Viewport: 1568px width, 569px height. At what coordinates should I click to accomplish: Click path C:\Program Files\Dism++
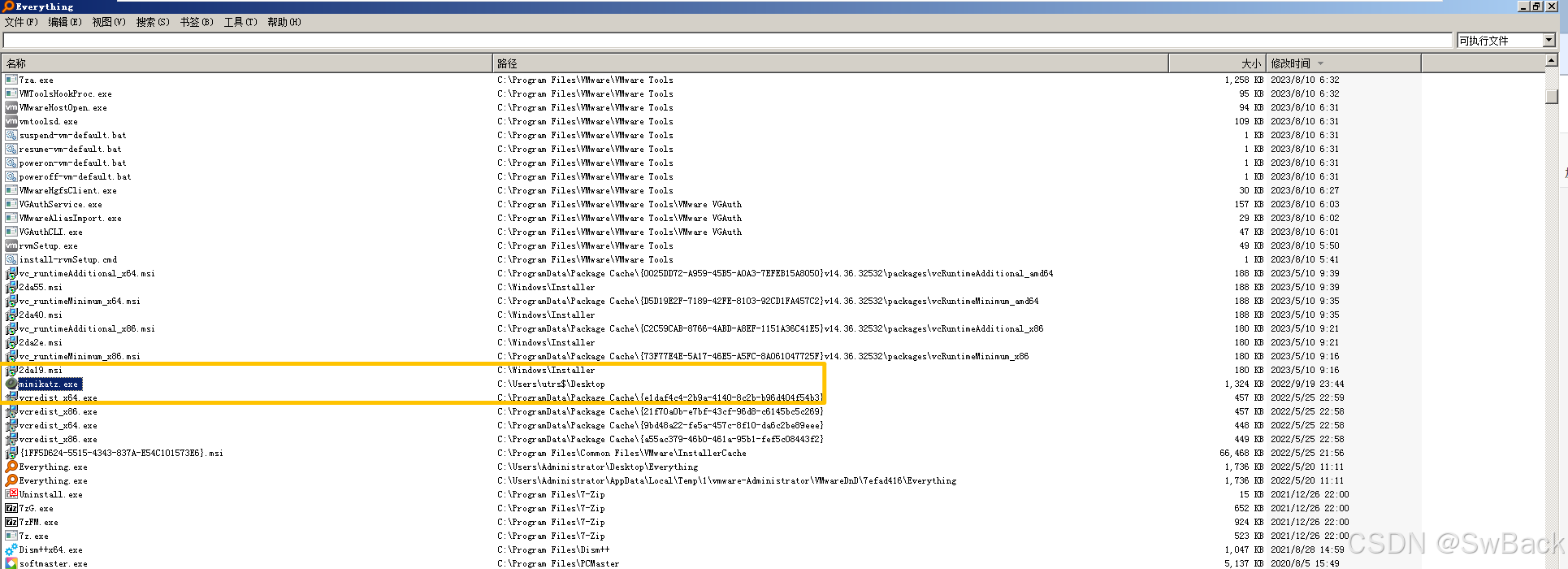click(x=553, y=549)
